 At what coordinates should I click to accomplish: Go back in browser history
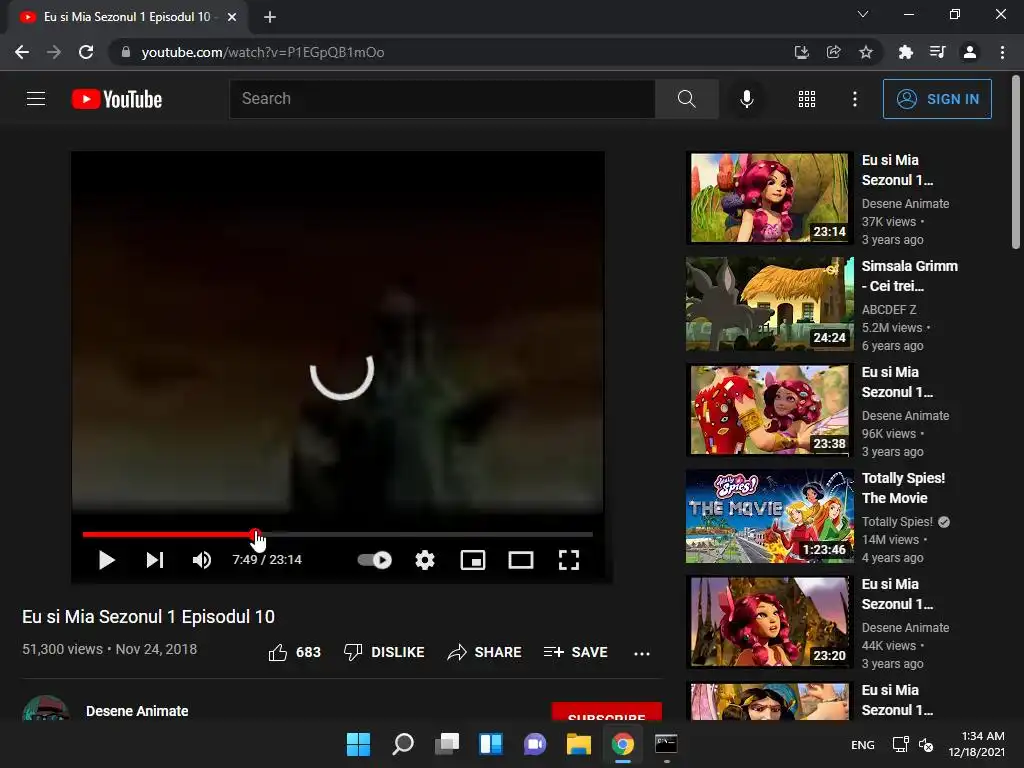(22, 52)
